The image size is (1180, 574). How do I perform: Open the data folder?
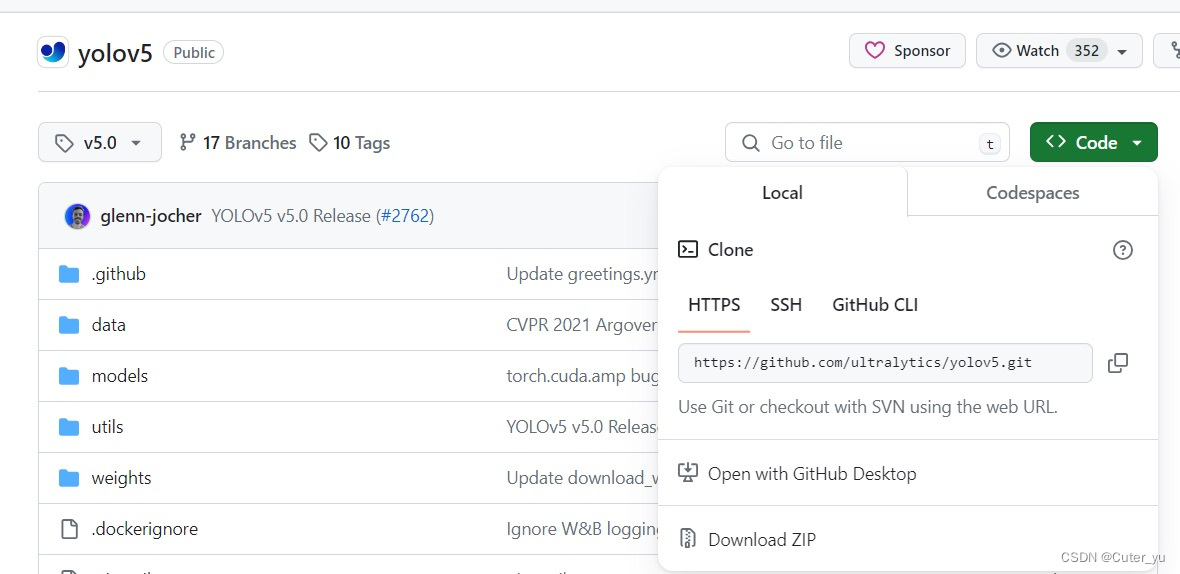pyautogui.click(x=108, y=325)
